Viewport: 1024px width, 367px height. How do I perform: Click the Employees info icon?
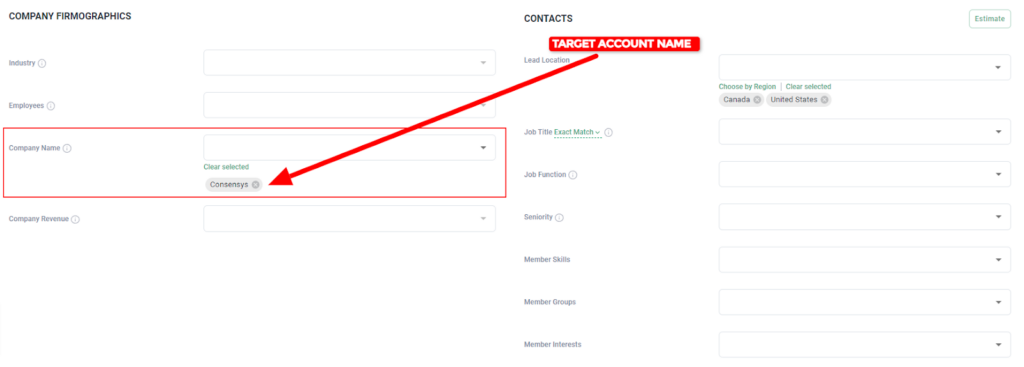51,106
